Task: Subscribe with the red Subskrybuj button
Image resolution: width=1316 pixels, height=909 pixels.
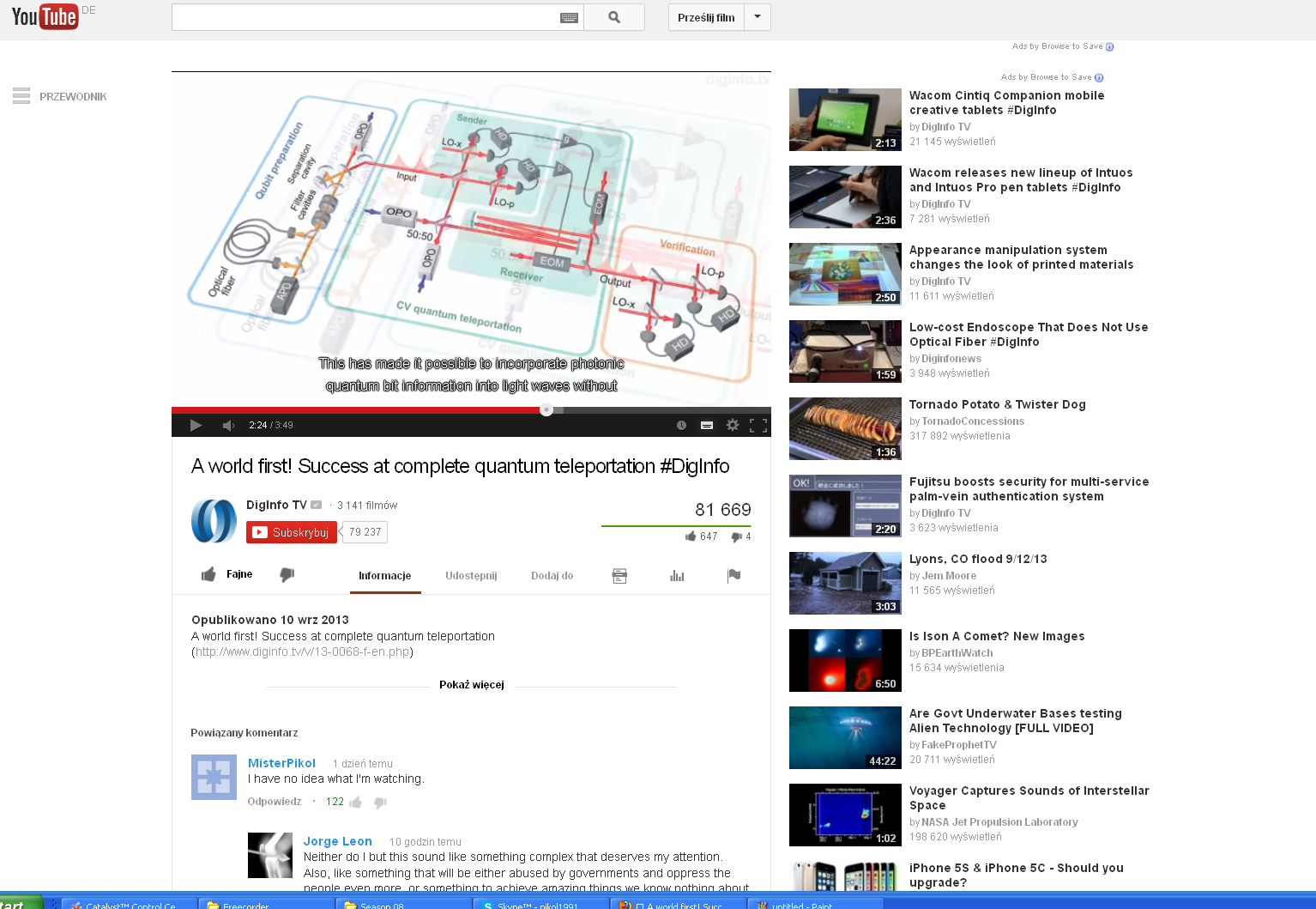Action: 292,532
